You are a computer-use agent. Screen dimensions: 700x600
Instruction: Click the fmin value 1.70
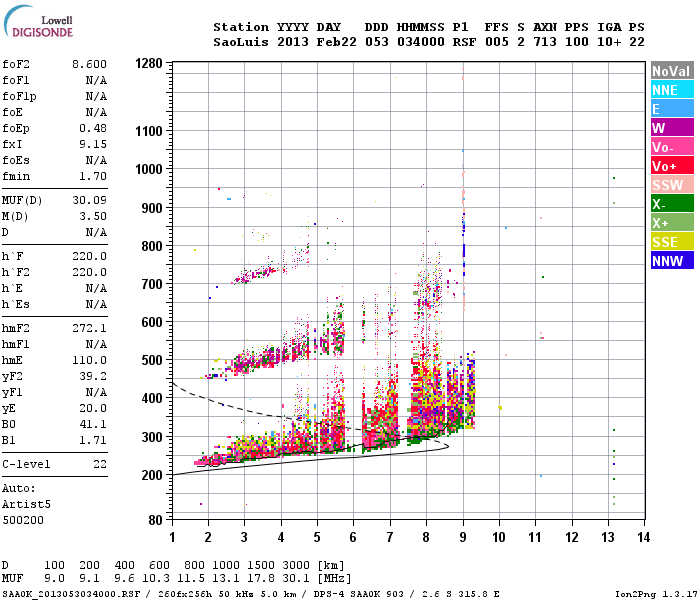click(x=93, y=176)
